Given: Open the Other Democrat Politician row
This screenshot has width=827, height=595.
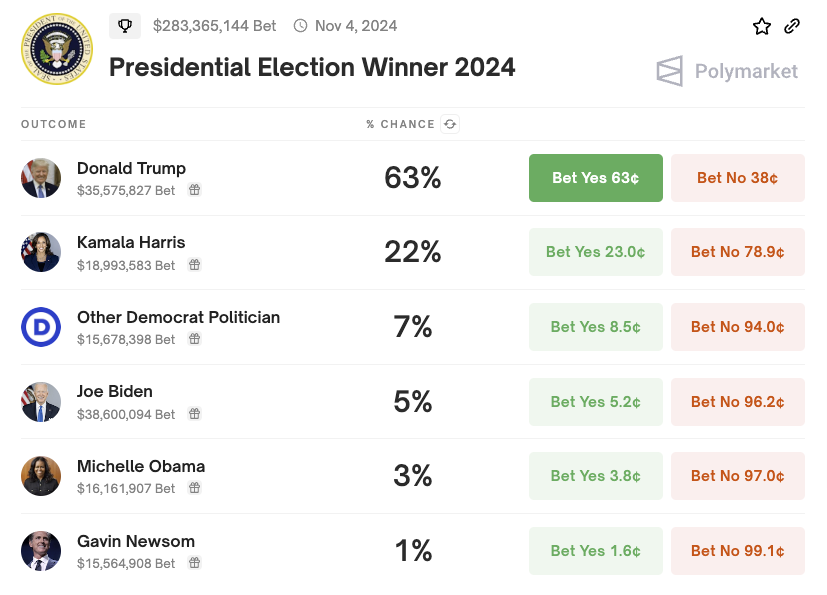Looking at the screenshot, I should [178, 317].
